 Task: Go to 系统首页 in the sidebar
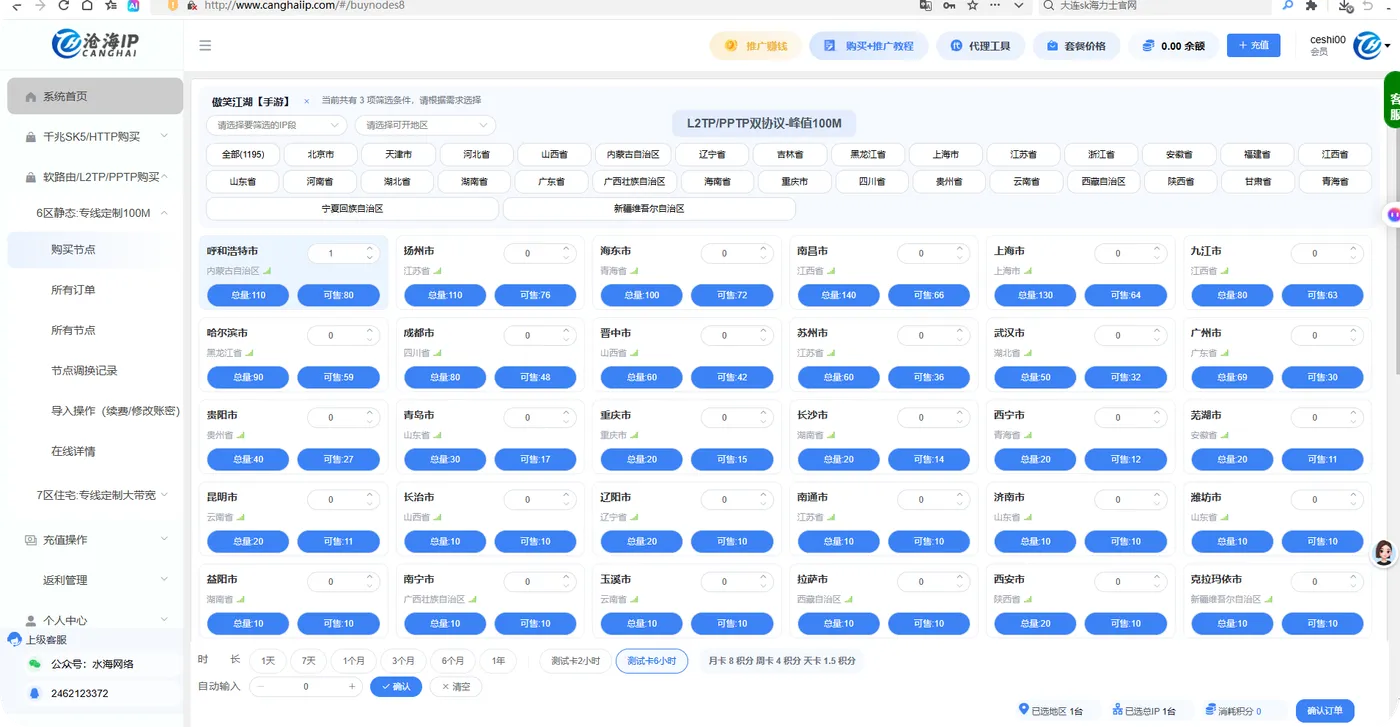[x=95, y=96]
